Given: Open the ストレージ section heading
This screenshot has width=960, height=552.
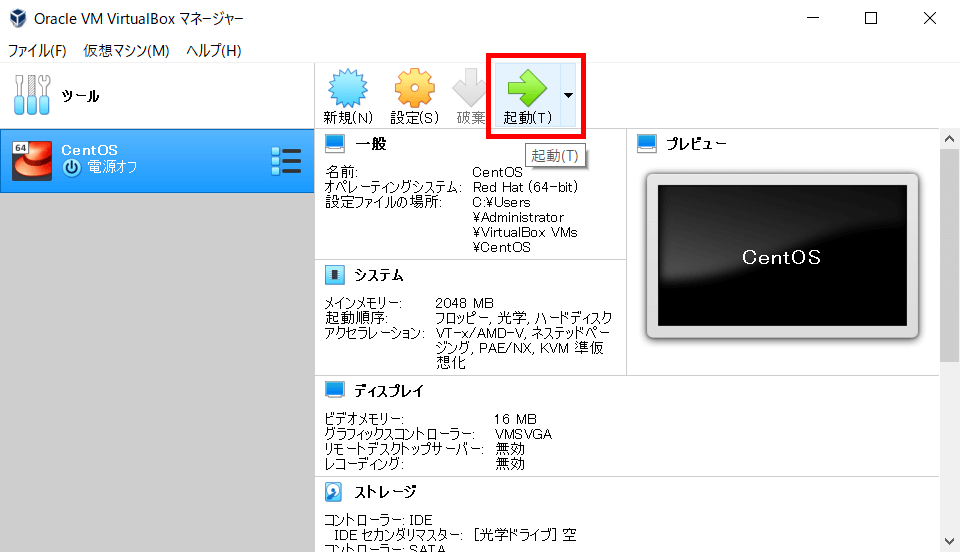Looking at the screenshot, I should [x=385, y=492].
